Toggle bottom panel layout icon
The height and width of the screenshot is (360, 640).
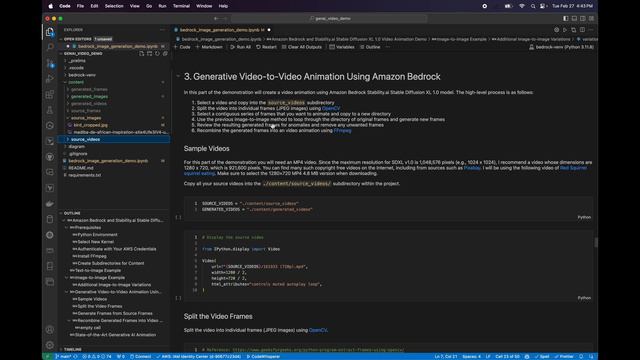click(x=574, y=18)
